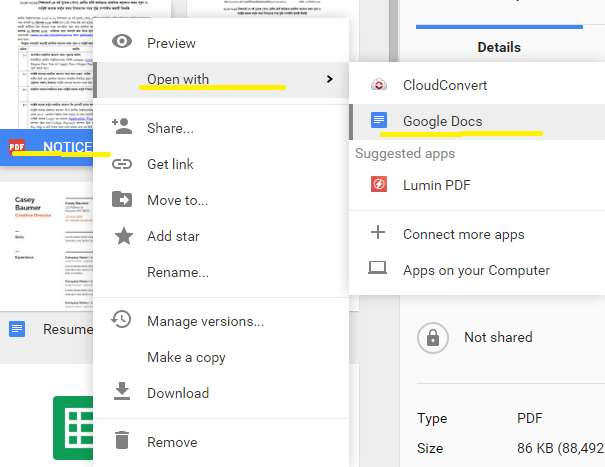
Task: Open the file with Google Docs
Action: (442, 121)
